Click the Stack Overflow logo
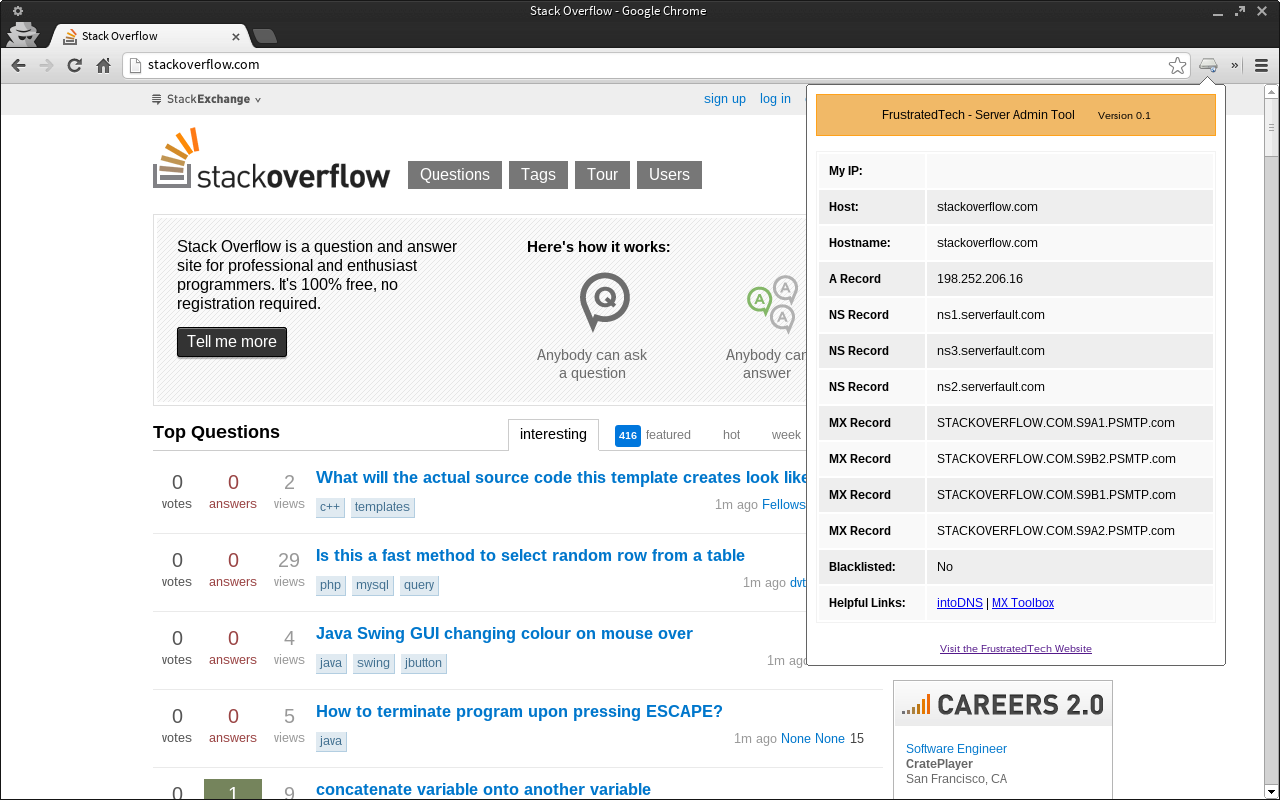 271,160
